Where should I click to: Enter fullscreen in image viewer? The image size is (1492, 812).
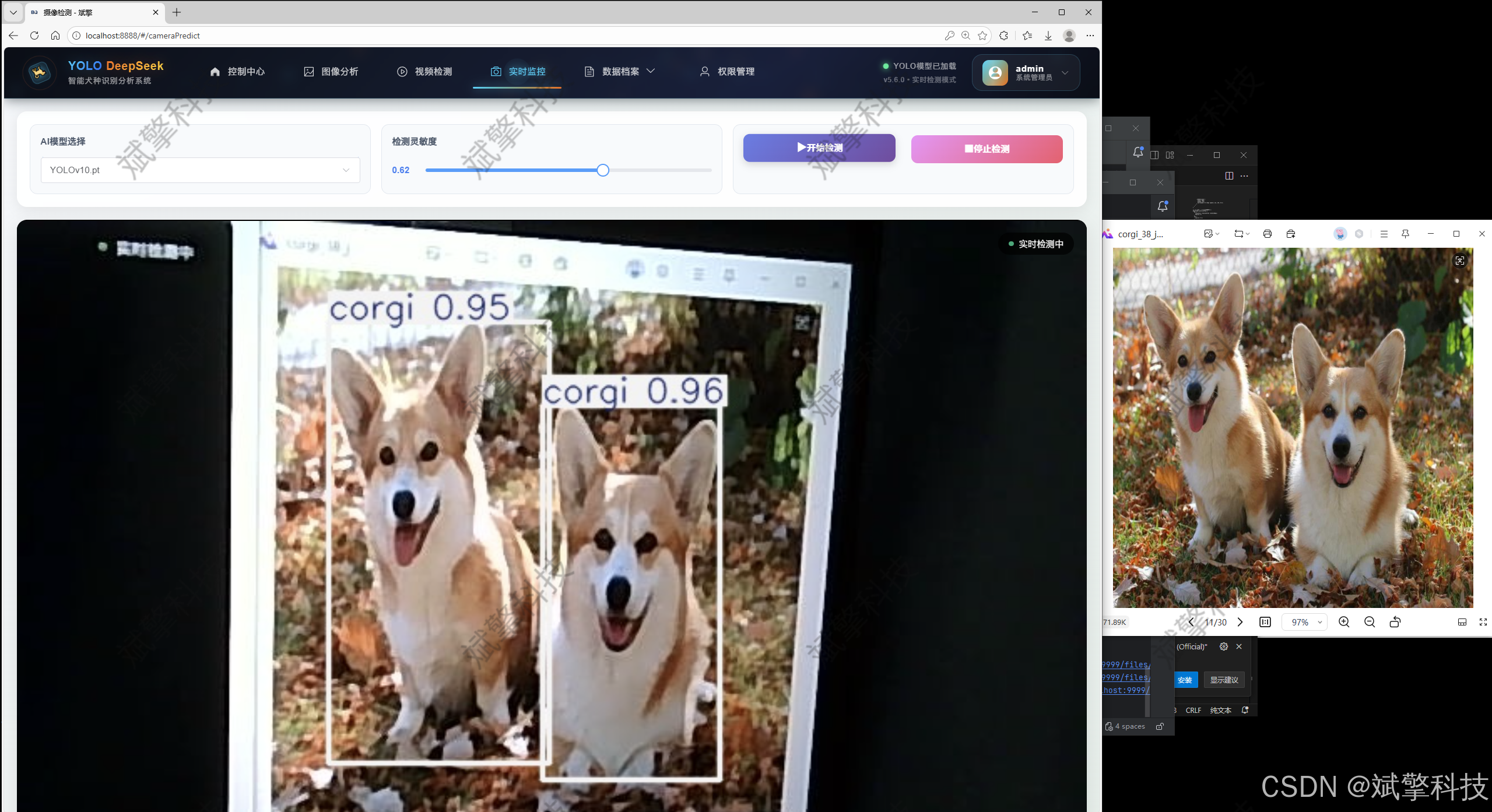[1483, 622]
